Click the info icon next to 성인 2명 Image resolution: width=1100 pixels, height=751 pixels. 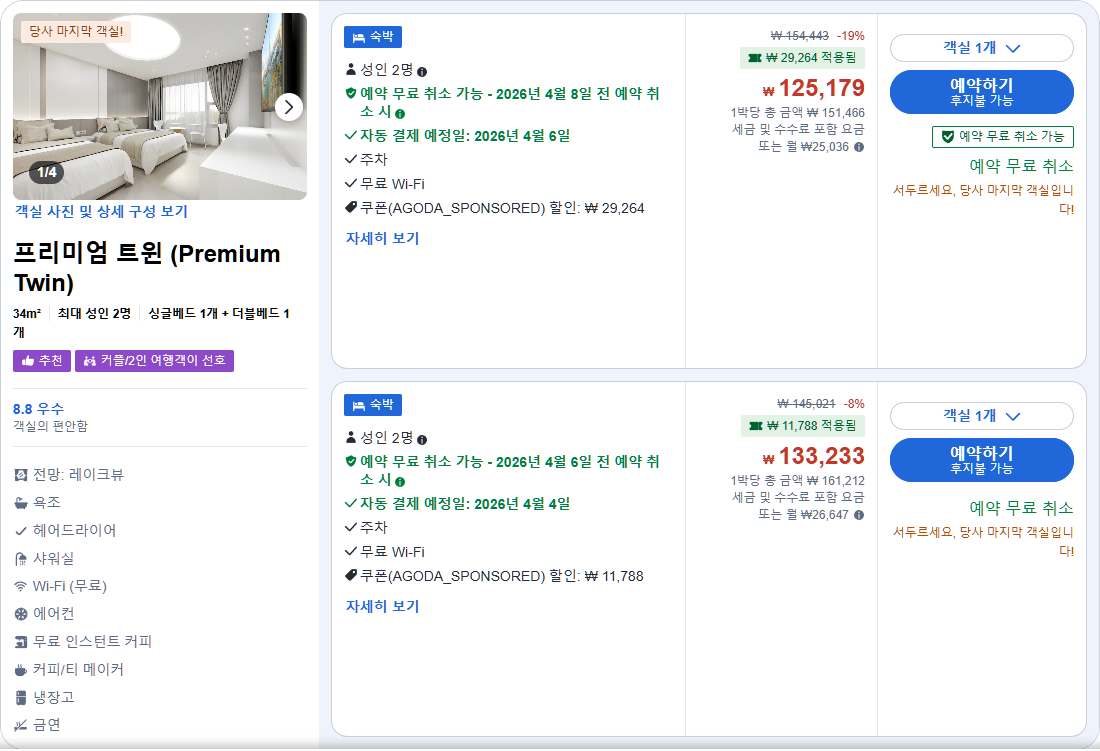[423, 70]
